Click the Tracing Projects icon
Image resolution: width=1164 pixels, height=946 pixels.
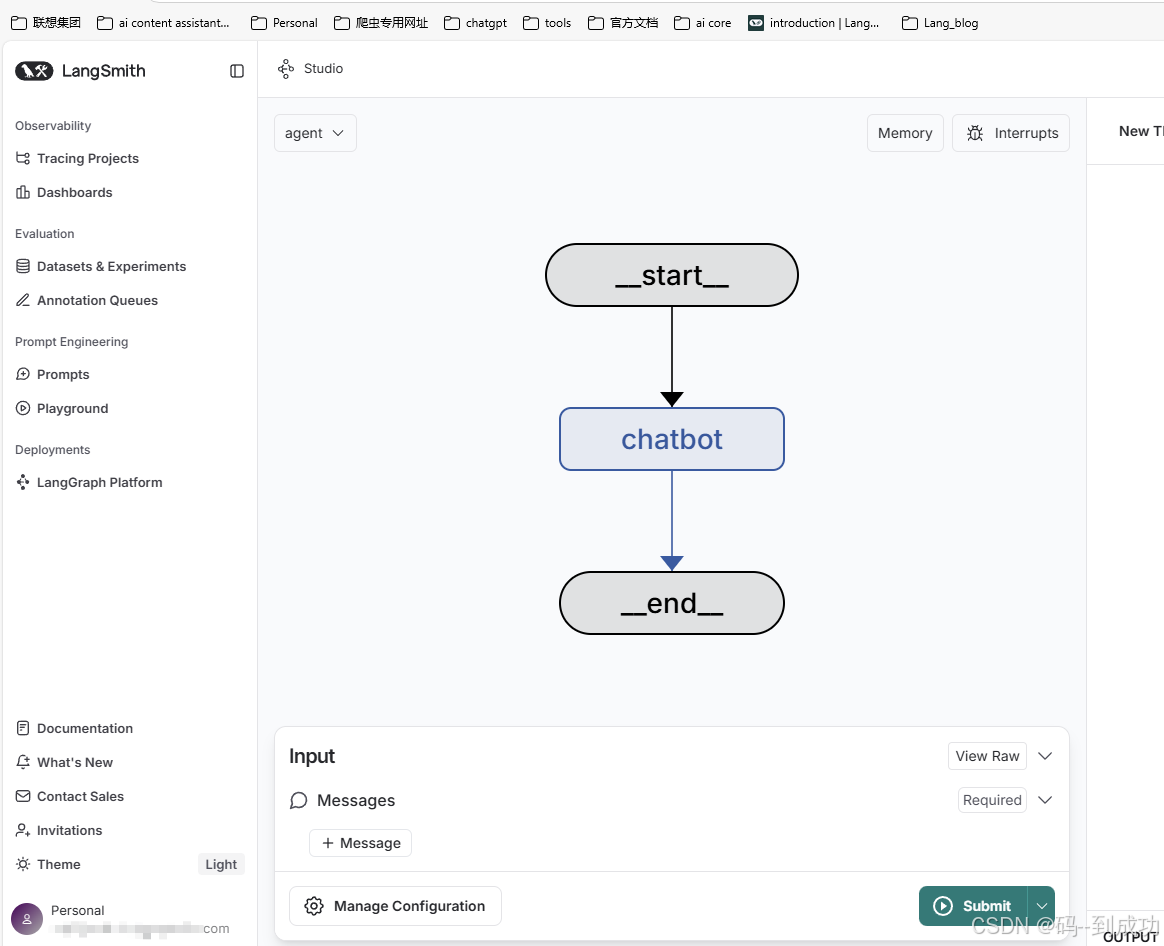click(23, 158)
